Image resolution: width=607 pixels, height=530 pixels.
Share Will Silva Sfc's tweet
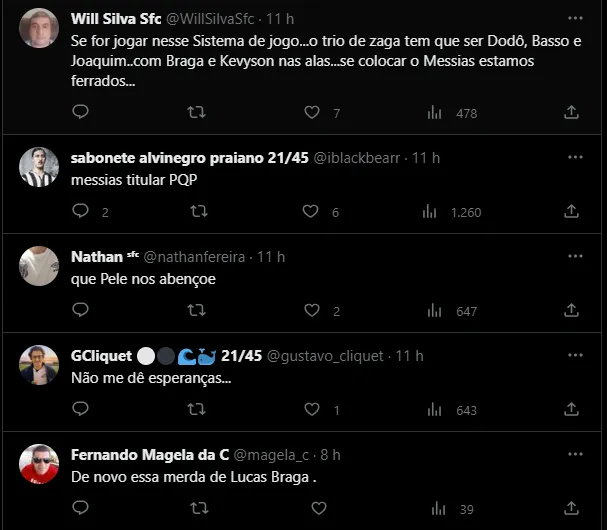pyautogui.click(x=572, y=113)
